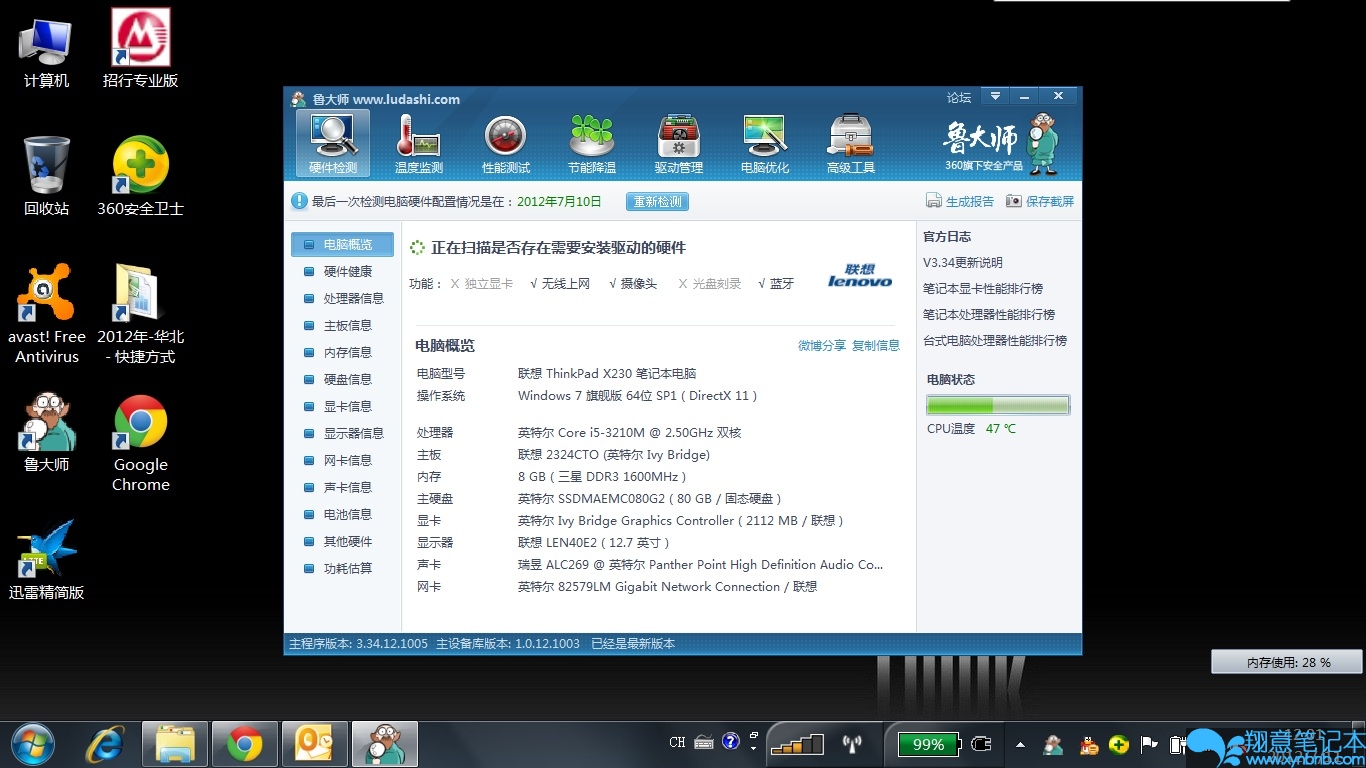
Task: Open the 迅雷精简版 desktop shortcut
Action: point(46,560)
